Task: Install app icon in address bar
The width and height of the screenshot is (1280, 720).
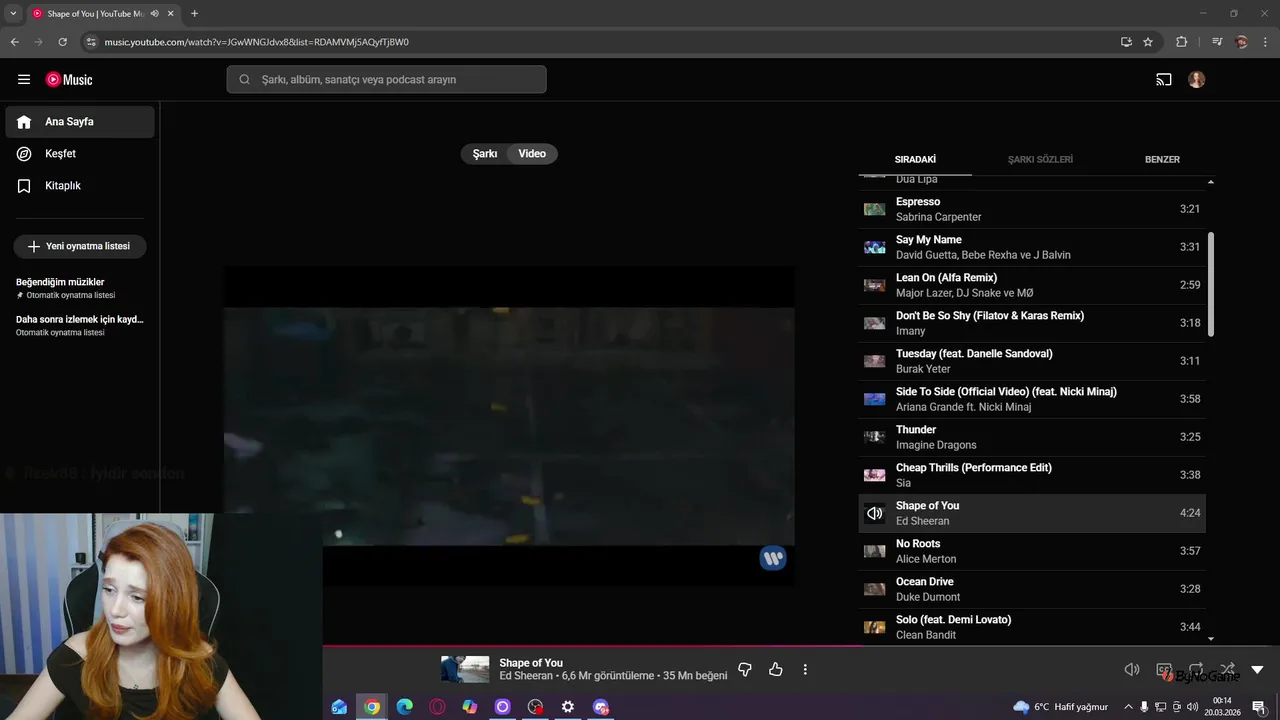Action: point(1126,42)
